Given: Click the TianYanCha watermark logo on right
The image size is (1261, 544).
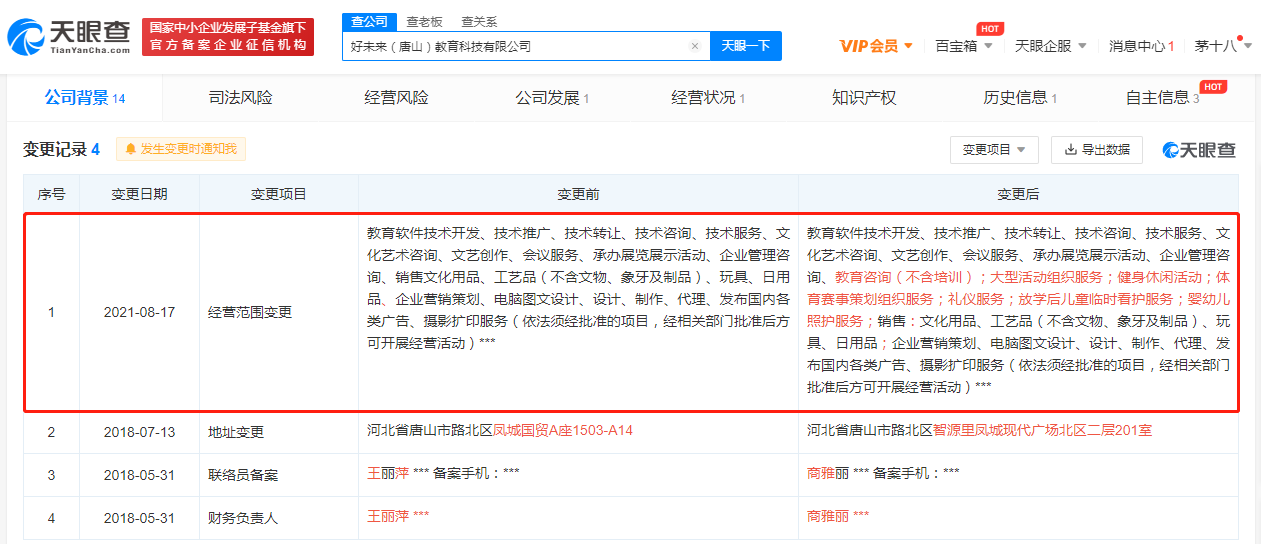Looking at the screenshot, I should point(1199,150).
